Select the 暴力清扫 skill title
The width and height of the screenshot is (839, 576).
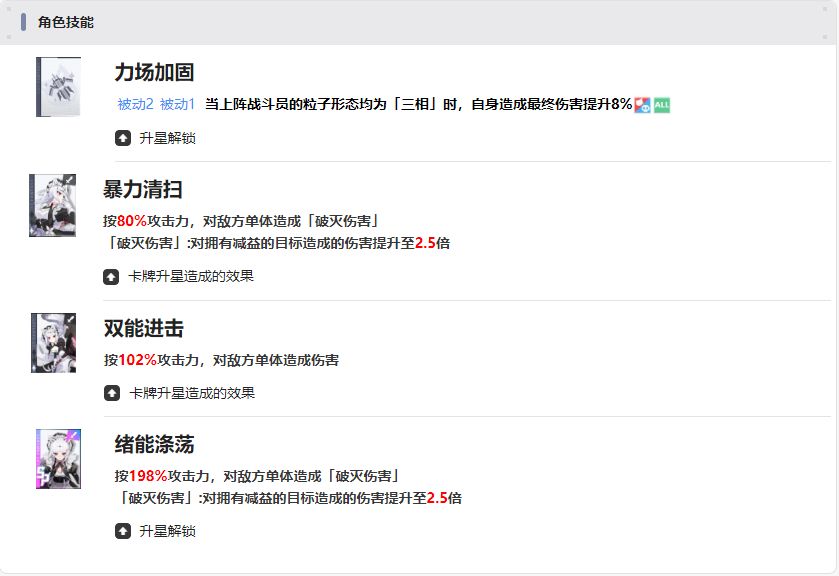tap(143, 190)
